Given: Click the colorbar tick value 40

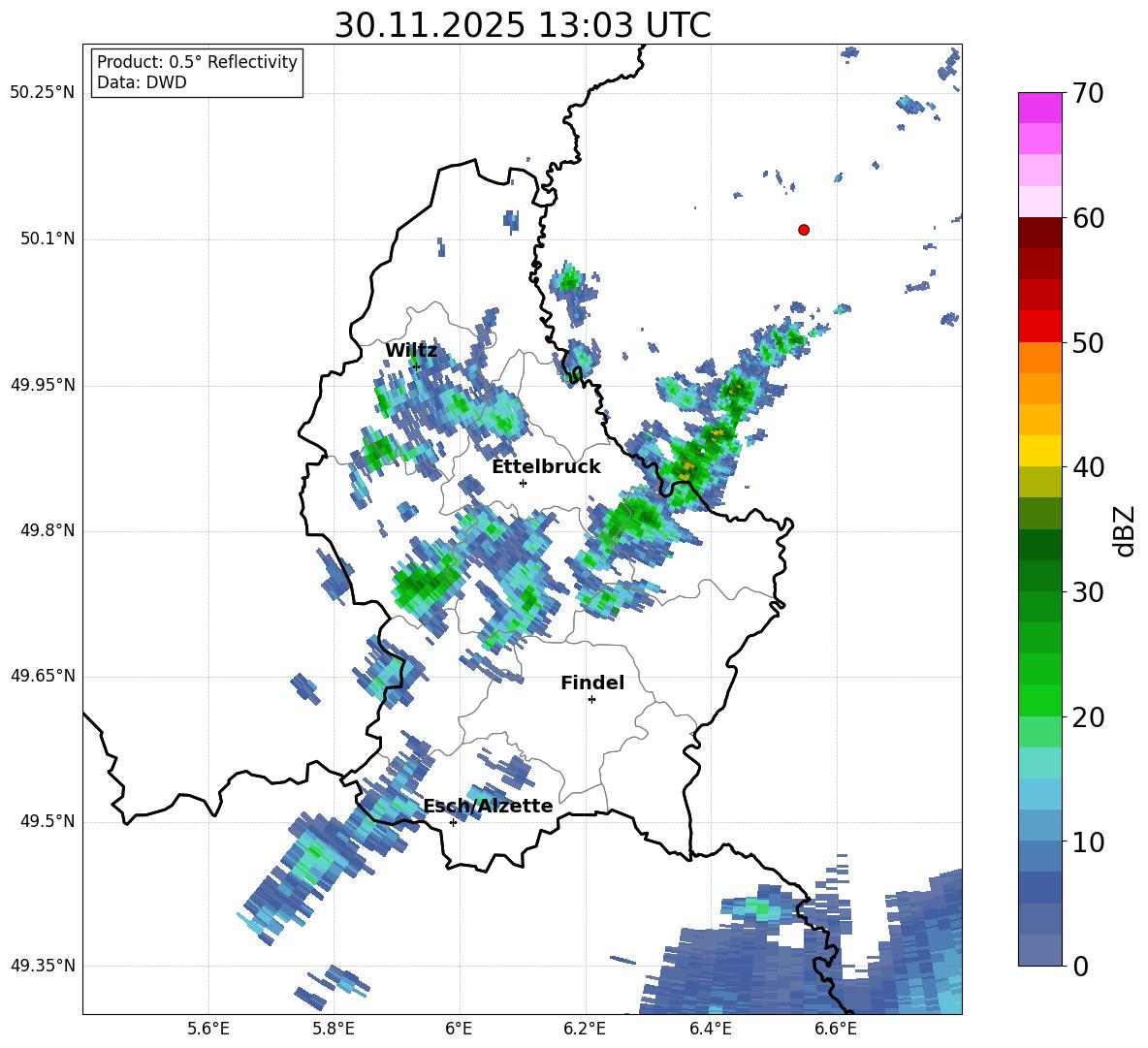Looking at the screenshot, I should (x=1089, y=467).
